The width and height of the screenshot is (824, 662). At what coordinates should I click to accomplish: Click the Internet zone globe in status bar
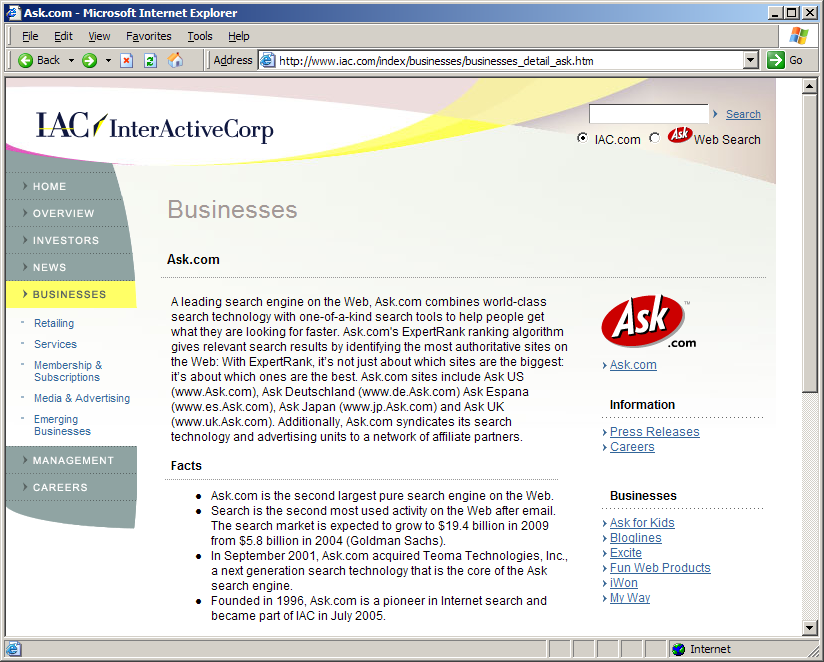pos(678,649)
